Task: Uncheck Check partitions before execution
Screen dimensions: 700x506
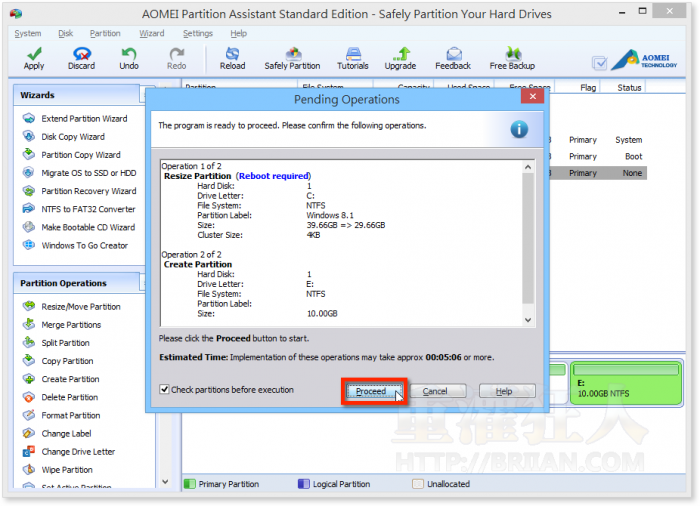Action: pyautogui.click(x=165, y=390)
